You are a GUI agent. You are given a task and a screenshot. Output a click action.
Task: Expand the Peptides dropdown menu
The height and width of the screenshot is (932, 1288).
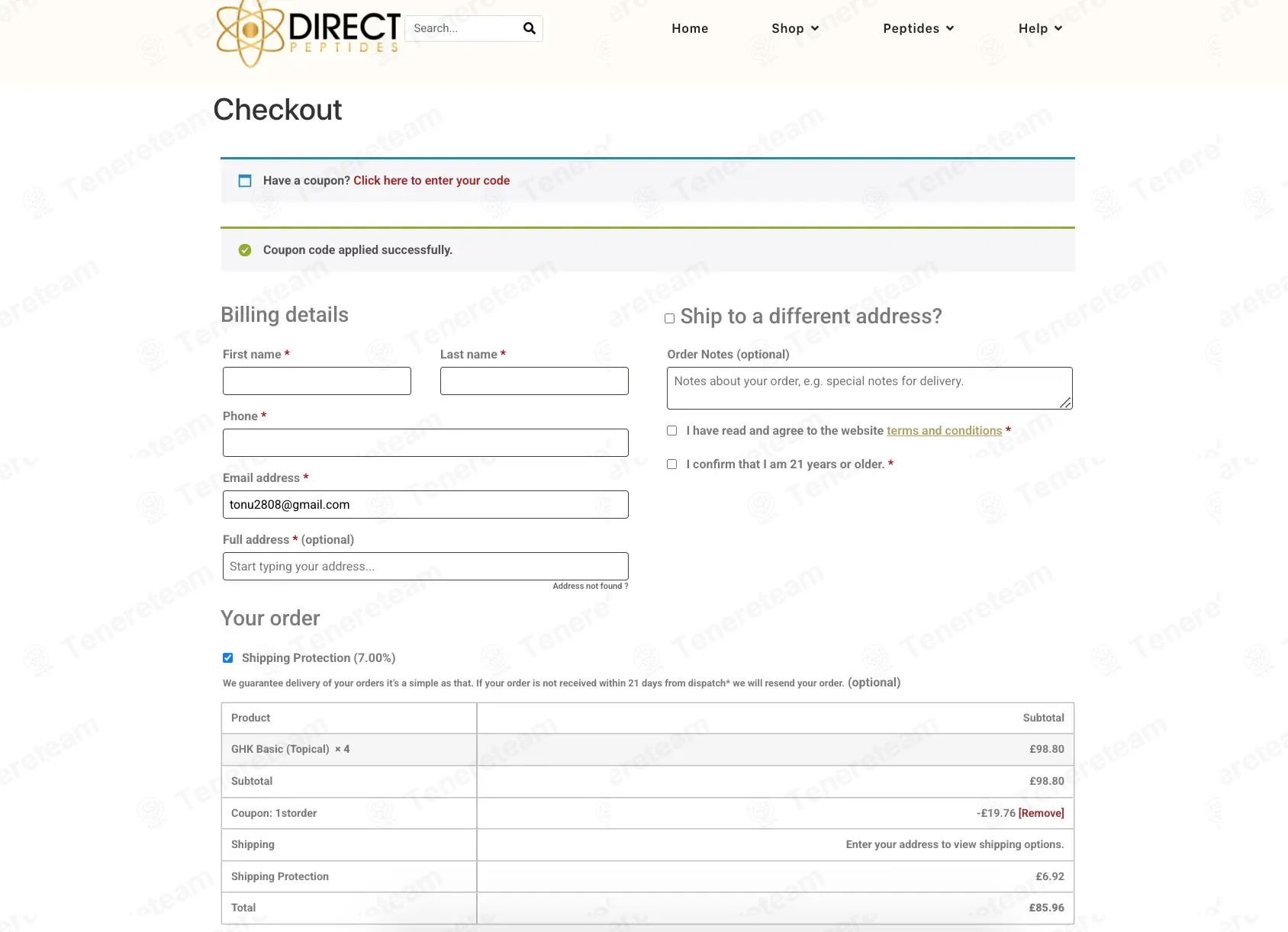(918, 28)
